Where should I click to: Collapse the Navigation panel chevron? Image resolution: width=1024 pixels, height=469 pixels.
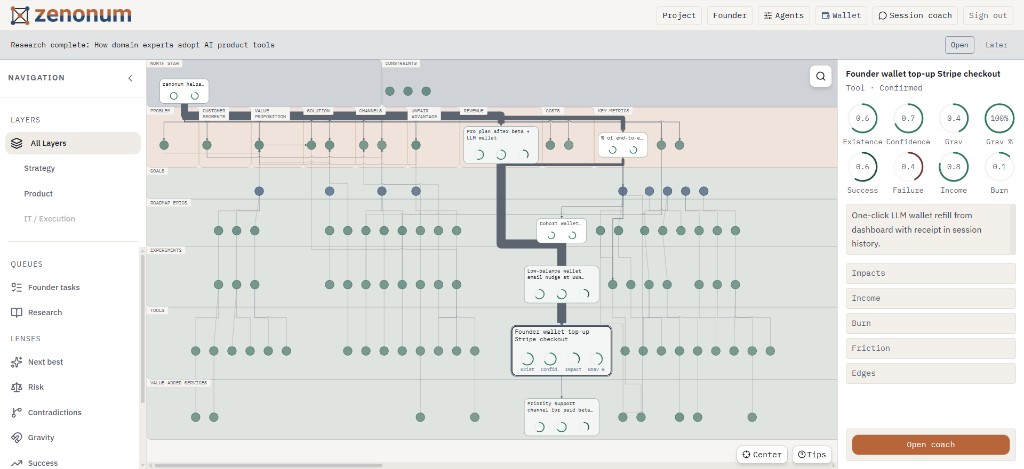coord(130,78)
